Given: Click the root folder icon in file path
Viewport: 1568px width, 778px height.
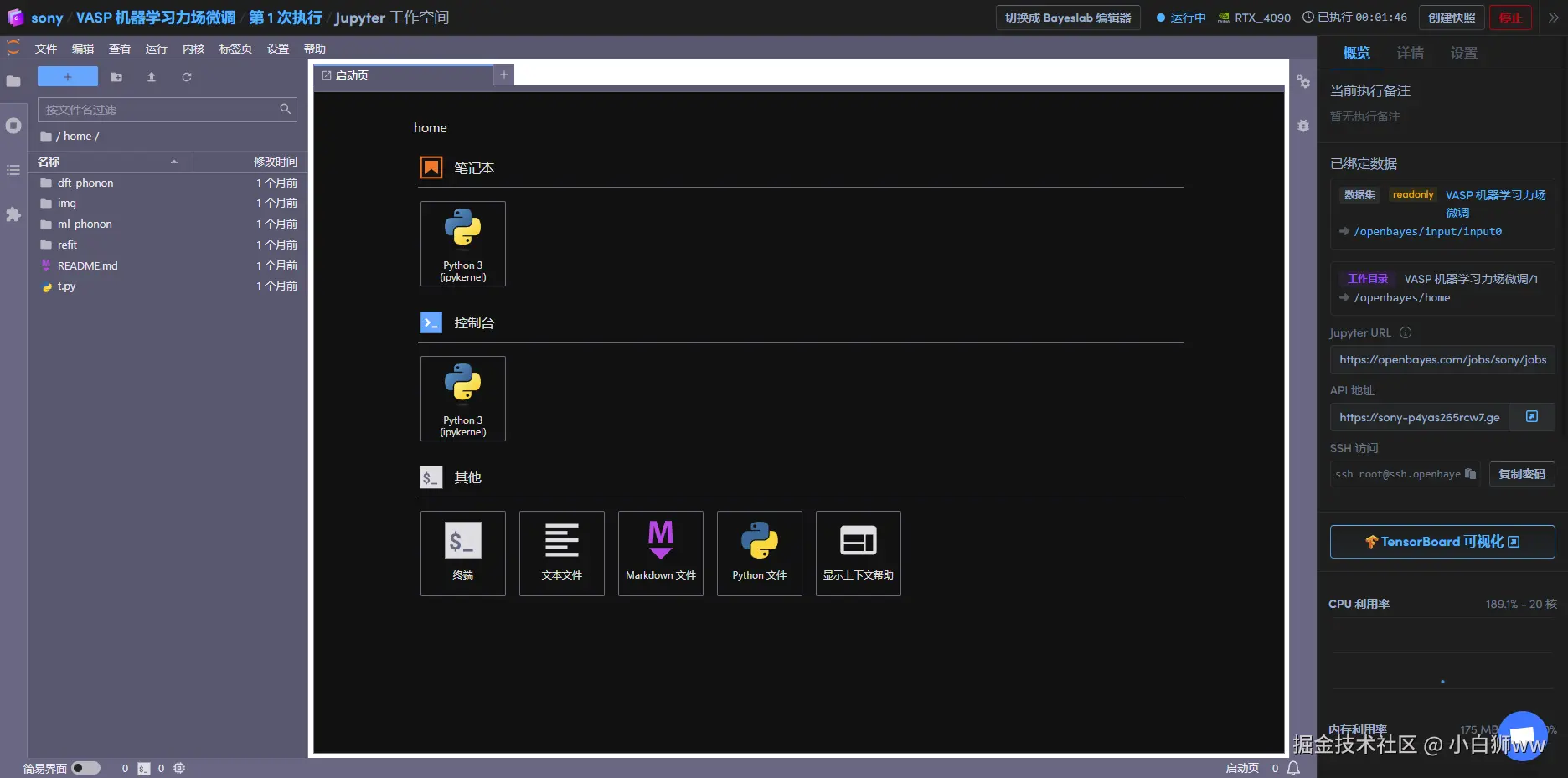Looking at the screenshot, I should 46,137.
